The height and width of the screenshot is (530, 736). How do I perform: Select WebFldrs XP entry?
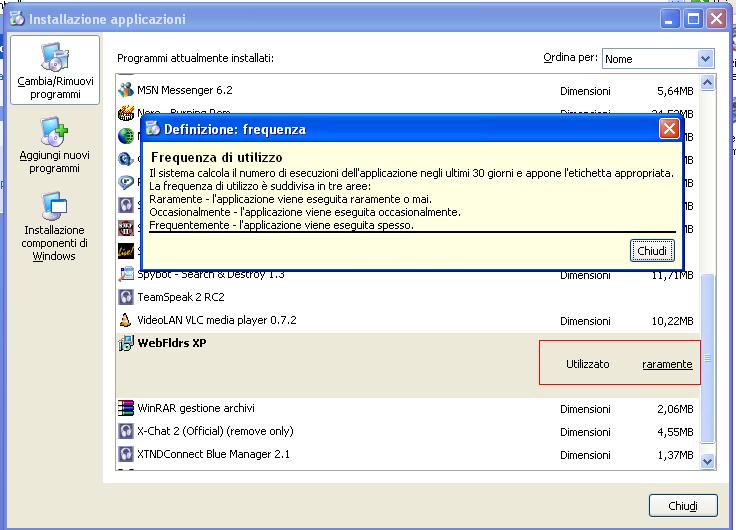pos(407,365)
